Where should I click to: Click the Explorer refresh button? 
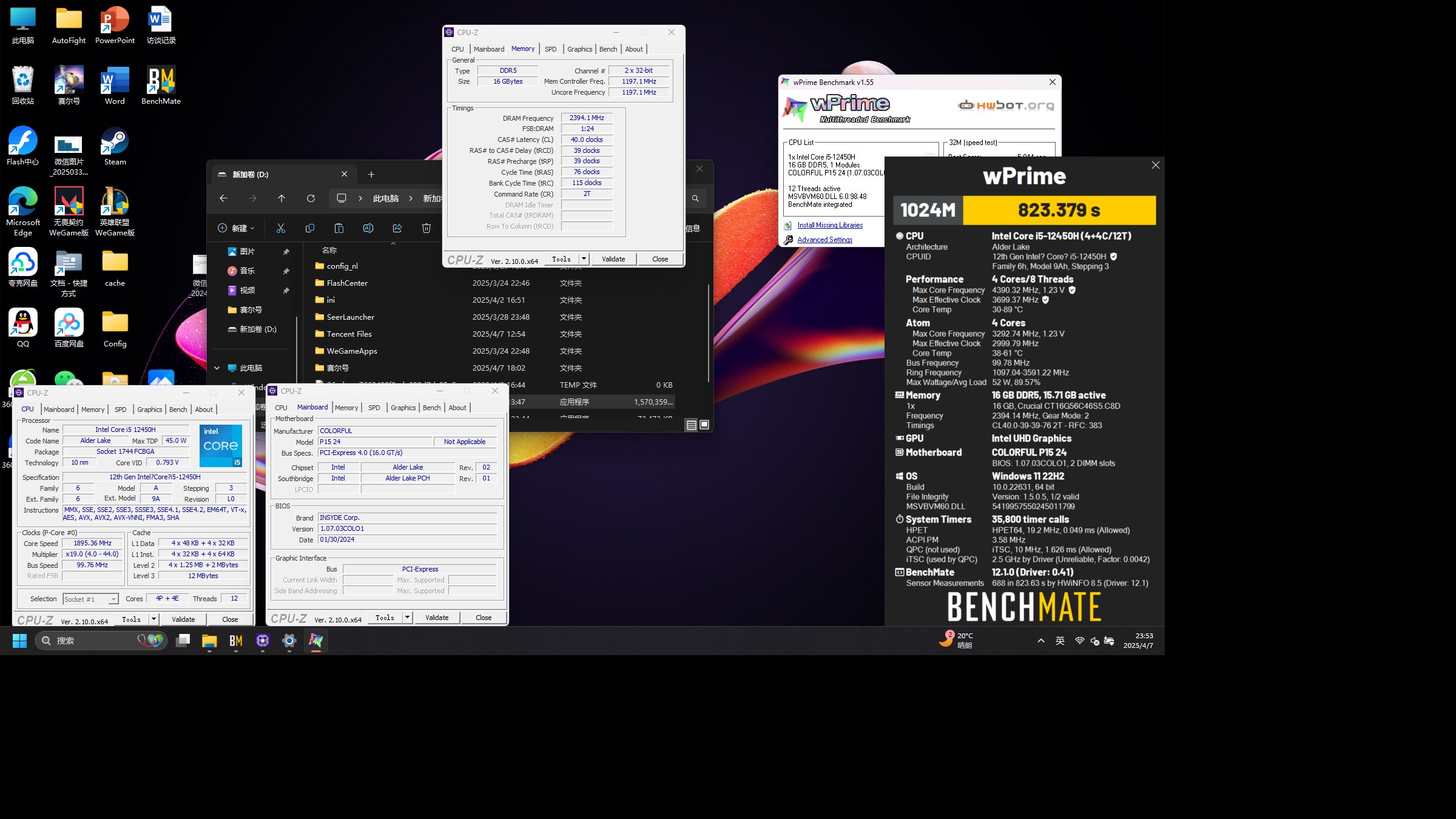pos(311,198)
